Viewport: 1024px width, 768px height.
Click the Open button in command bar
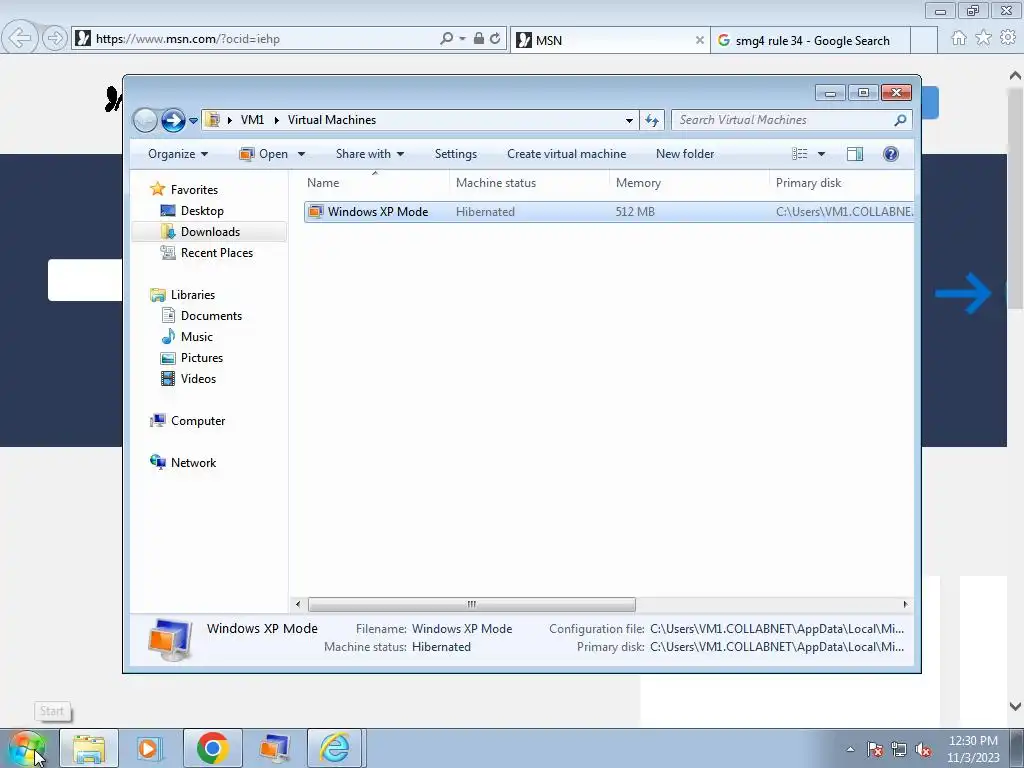click(264, 154)
